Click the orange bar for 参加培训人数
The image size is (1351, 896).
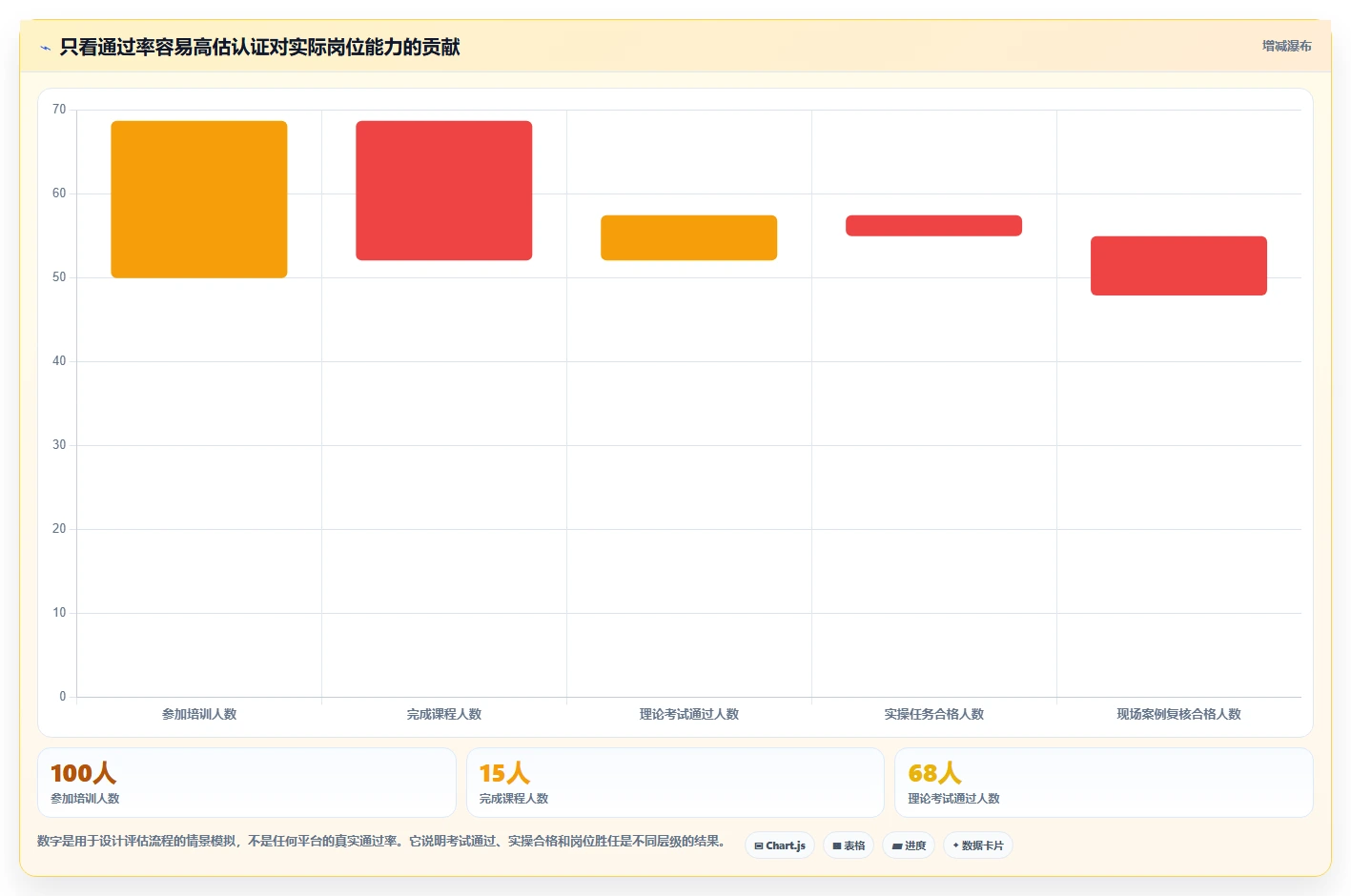(x=199, y=199)
